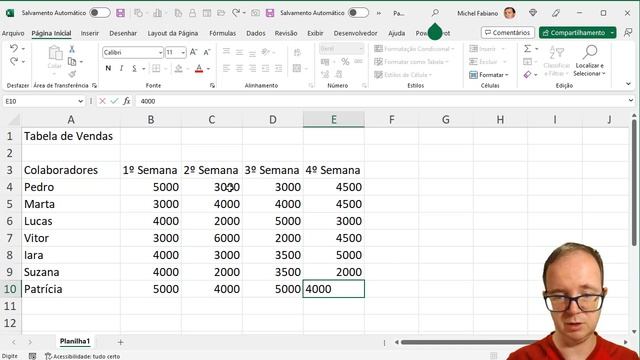This screenshot has width=640, height=360.
Task: Open the Copy options dropdown arrow
Action: pyautogui.click(x=81, y=62)
